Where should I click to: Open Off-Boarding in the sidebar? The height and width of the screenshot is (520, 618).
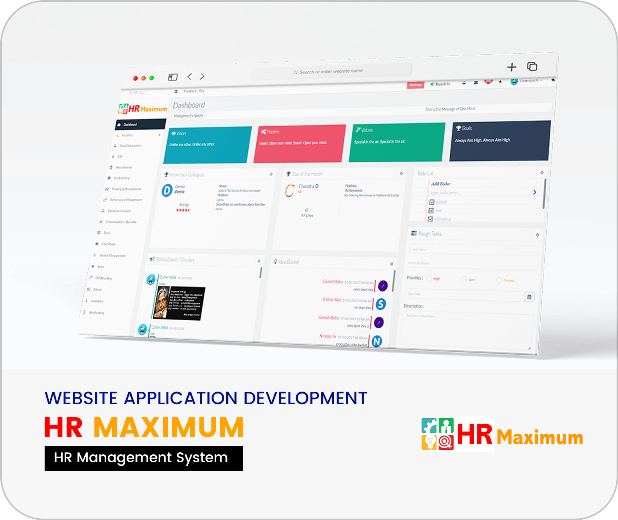(100, 278)
